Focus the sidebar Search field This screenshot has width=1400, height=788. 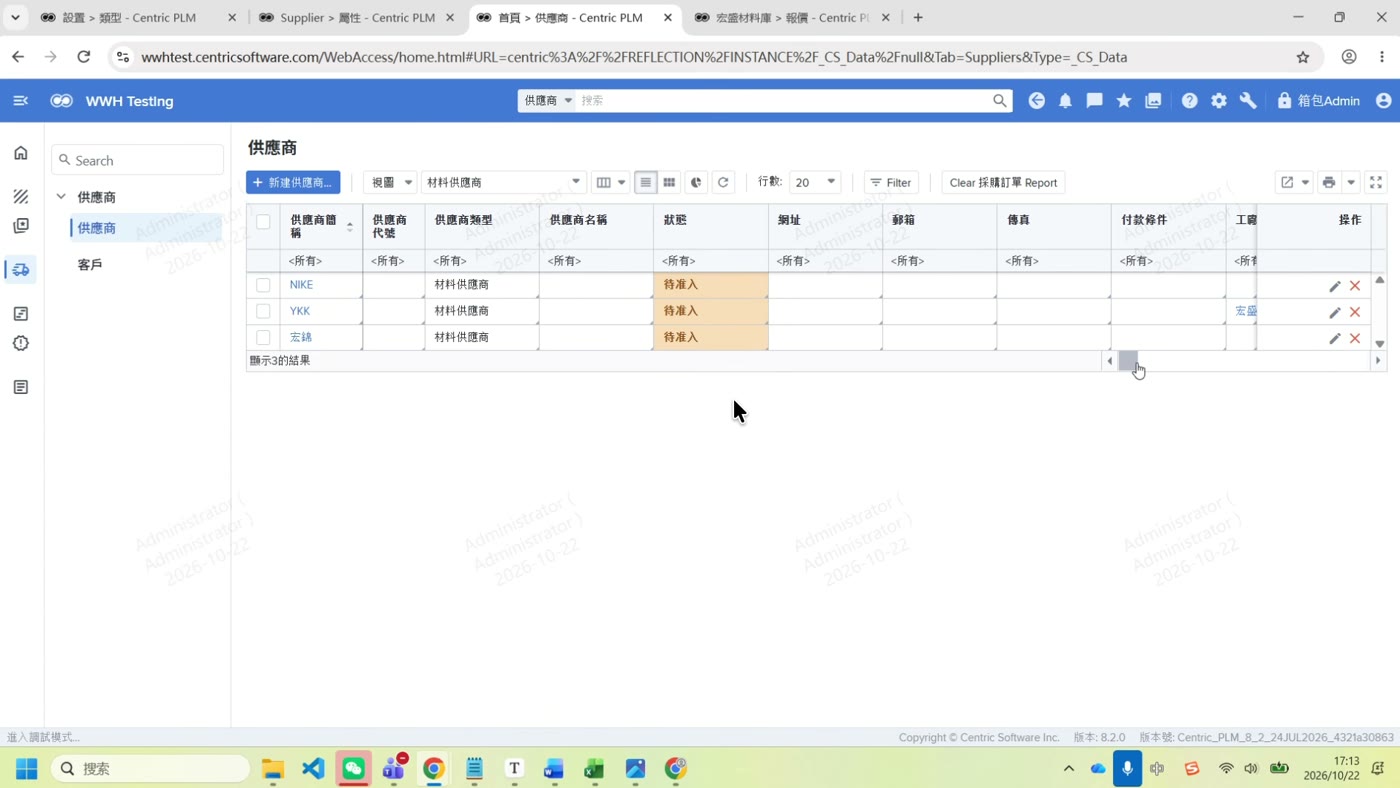138,160
